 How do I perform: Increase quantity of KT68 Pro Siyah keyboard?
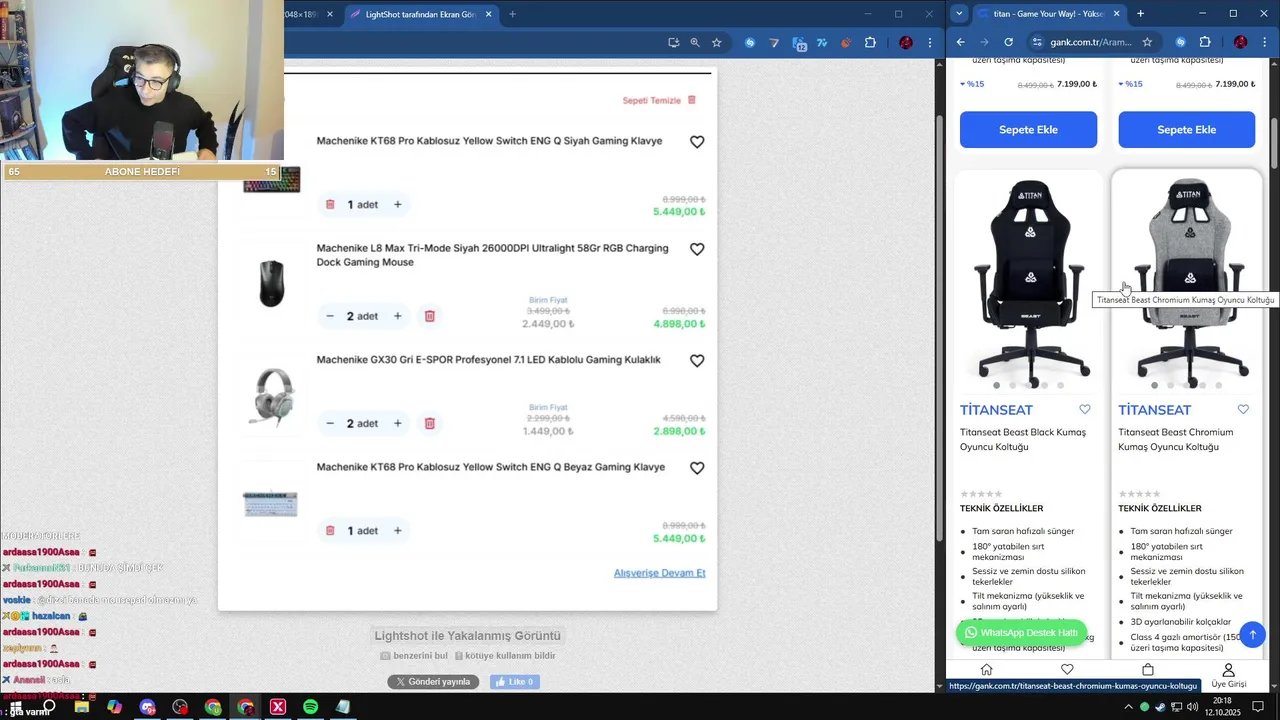[x=397, y=204]
